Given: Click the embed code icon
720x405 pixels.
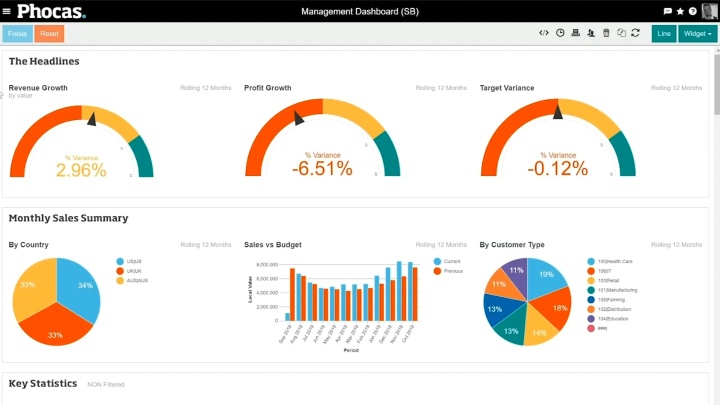Looking at the screenshot, I should 544,33.
